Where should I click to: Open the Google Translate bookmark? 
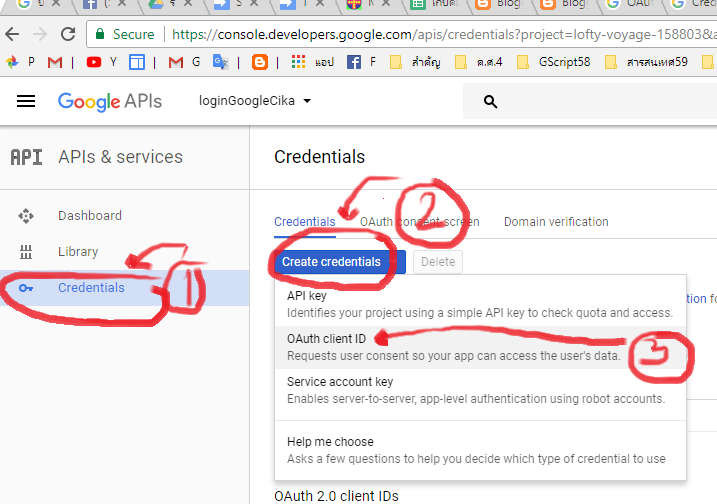point(220,62)
